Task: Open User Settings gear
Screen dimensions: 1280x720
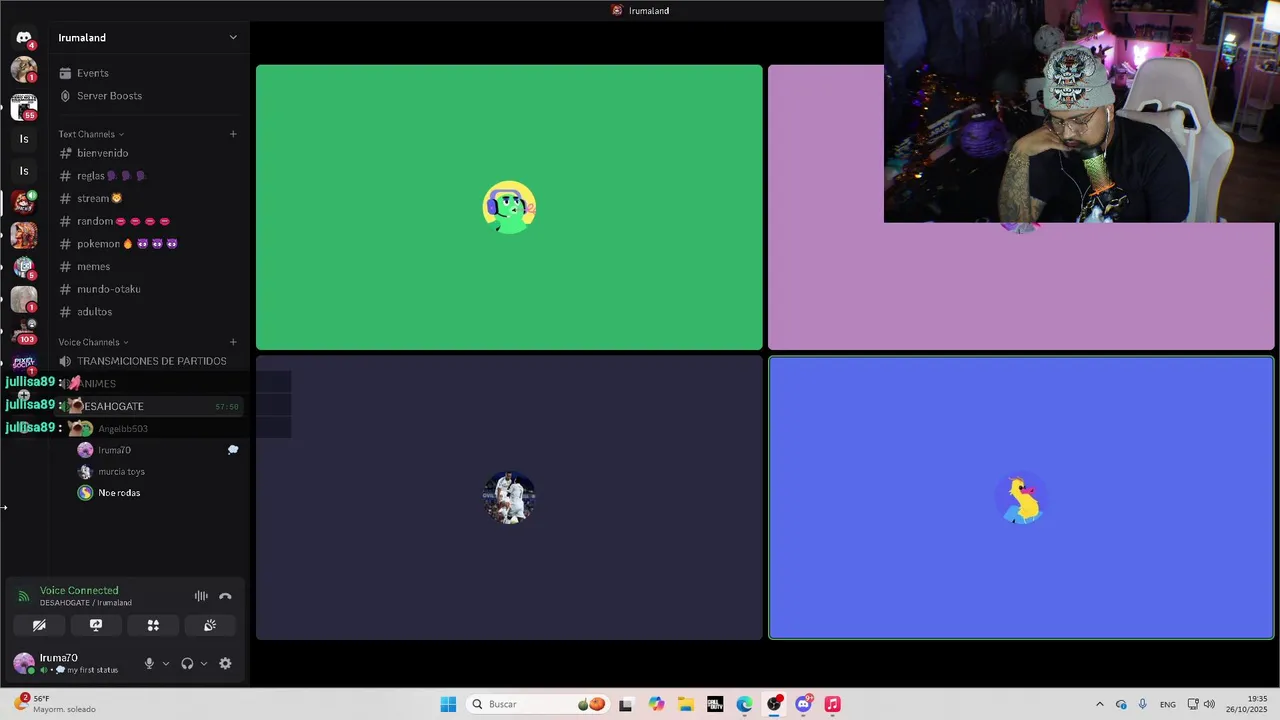Action: (225, 663)
